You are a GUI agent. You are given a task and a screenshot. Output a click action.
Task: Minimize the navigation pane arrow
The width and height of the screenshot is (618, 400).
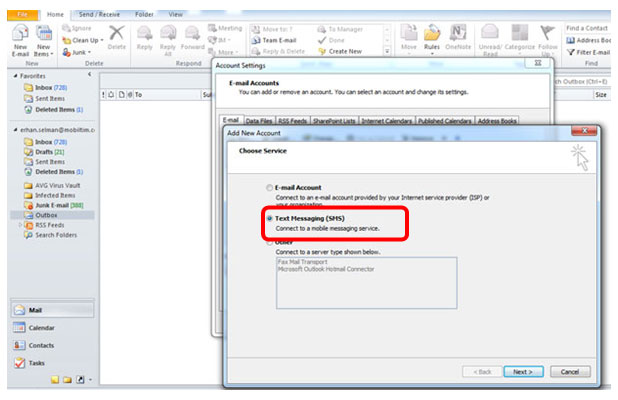coord(89,74)
